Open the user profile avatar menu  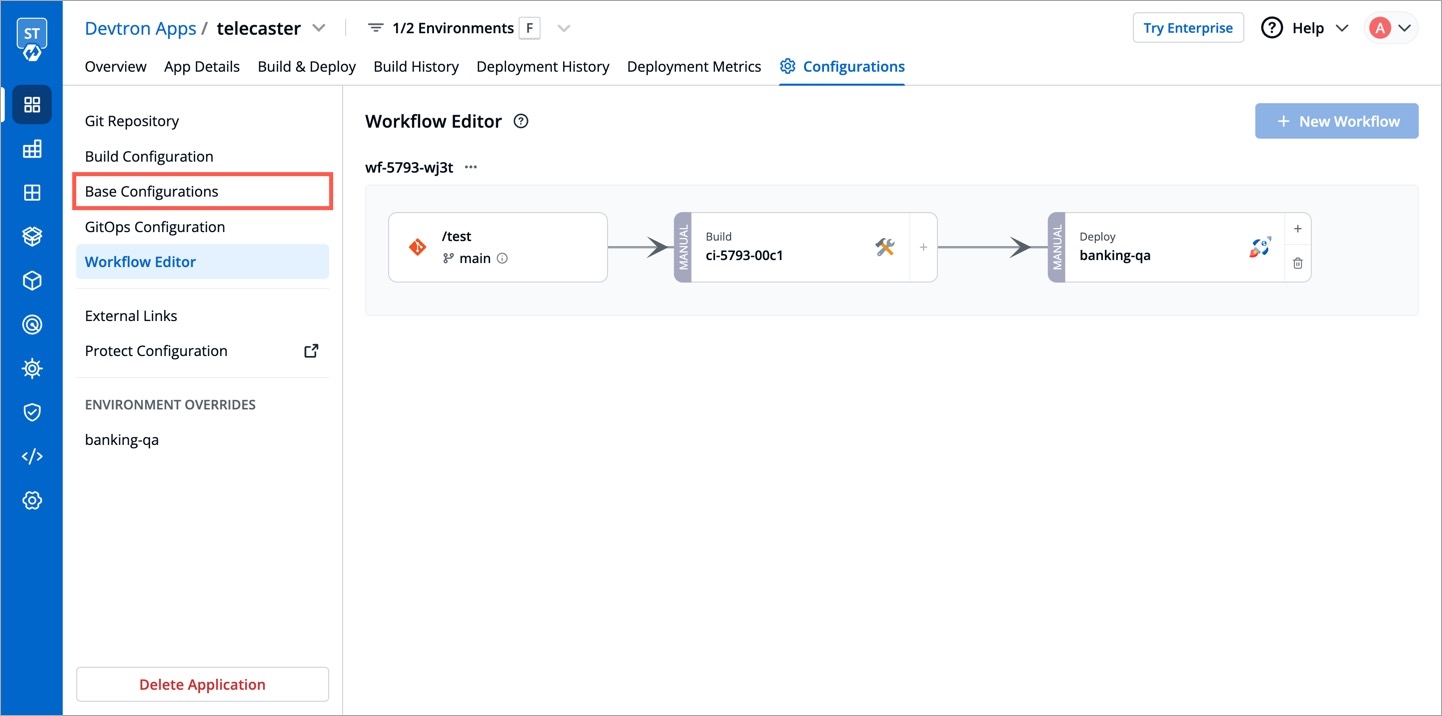point(1391,28)
